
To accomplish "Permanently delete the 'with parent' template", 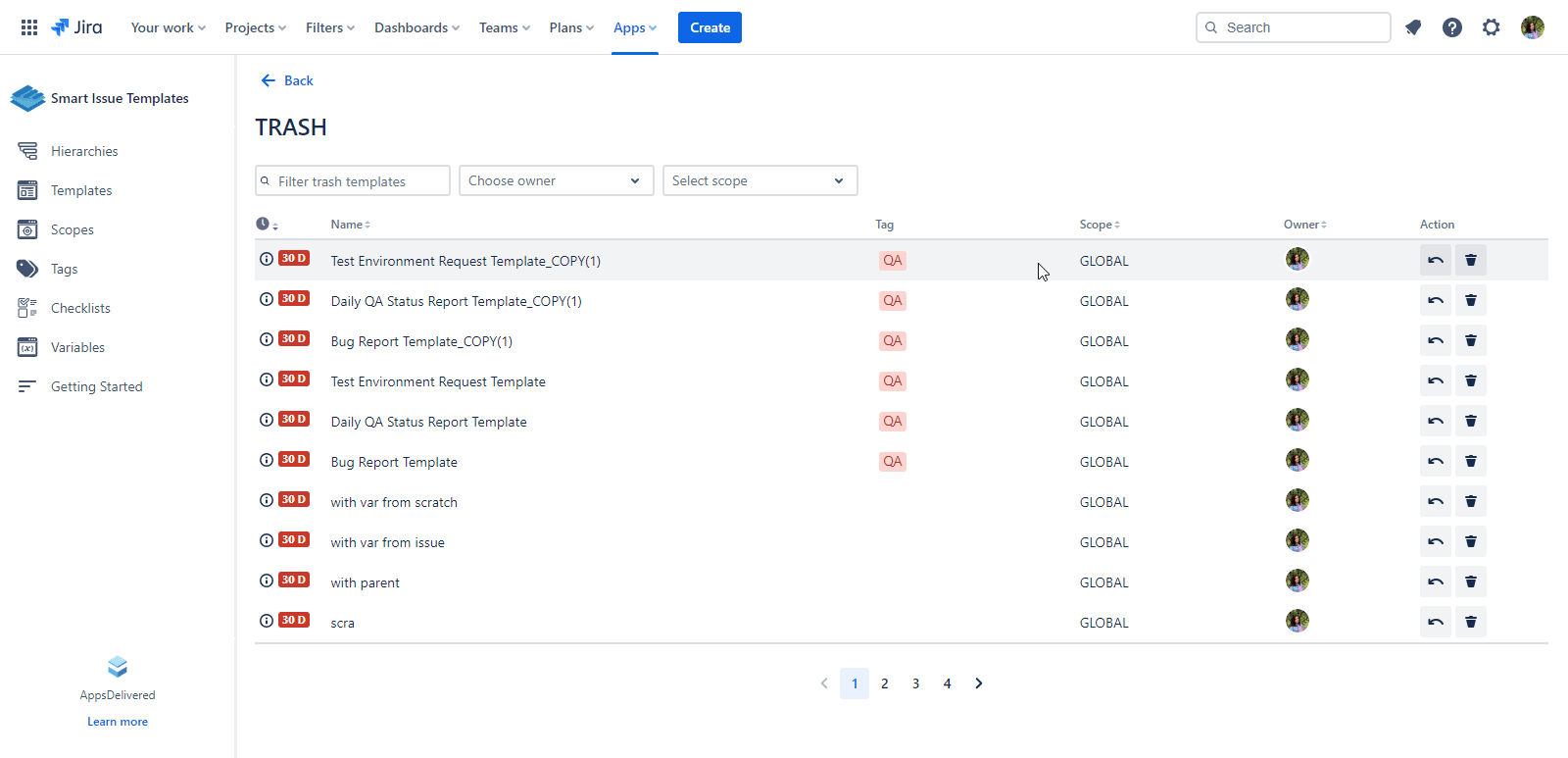I will (x=1470, y=582).
